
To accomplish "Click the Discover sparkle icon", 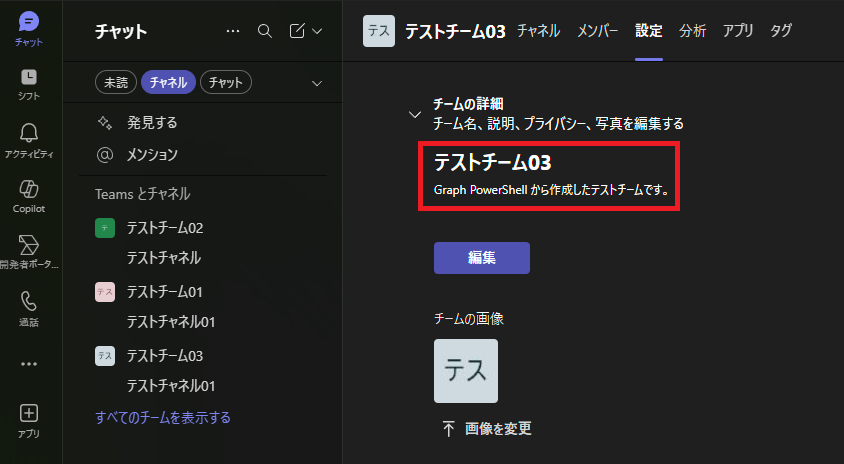I will 105,123.
